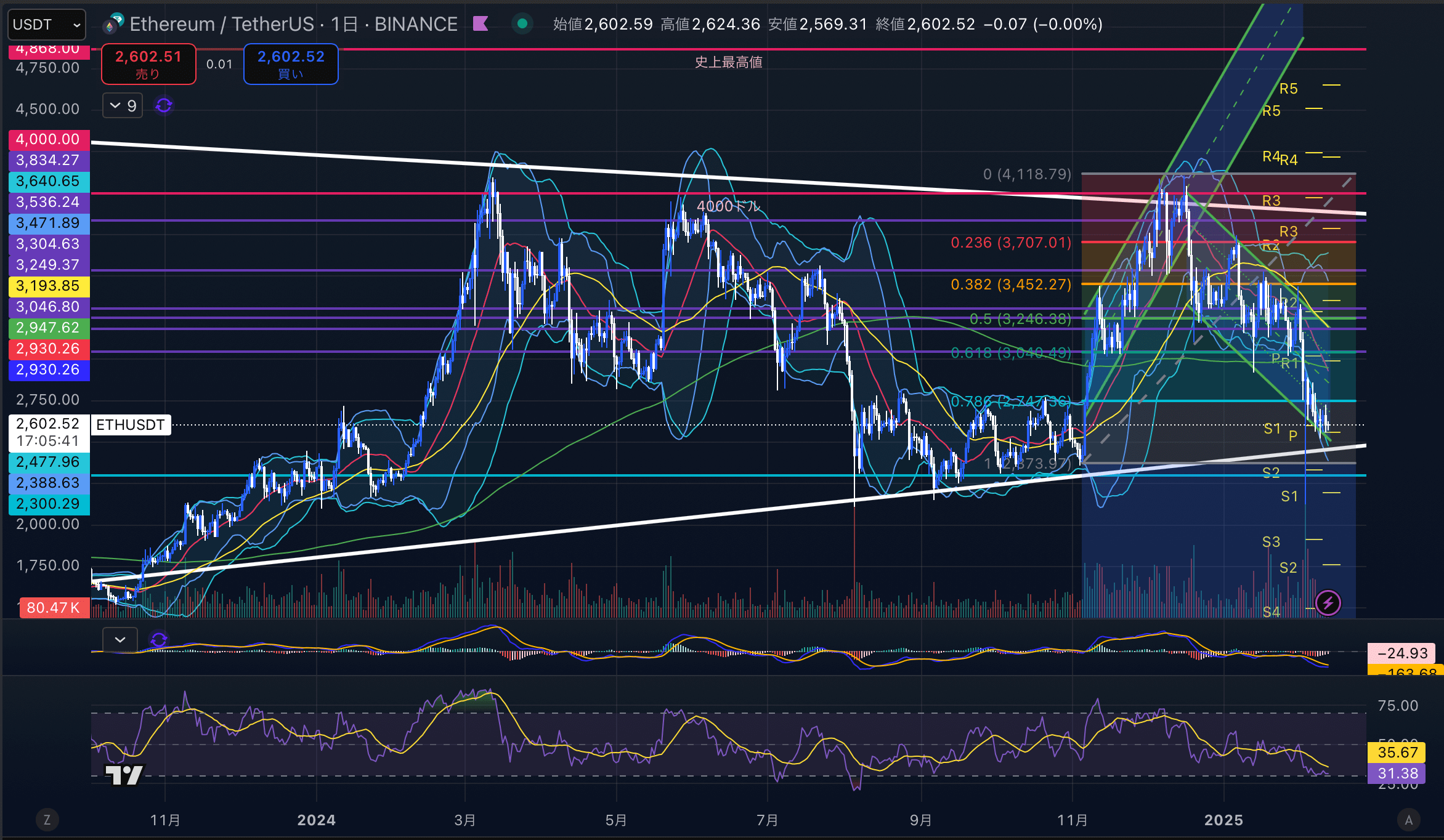Click the purple refresh icon near legend 9
Viewport: 1444px width, 840px height.
[164, 106]
